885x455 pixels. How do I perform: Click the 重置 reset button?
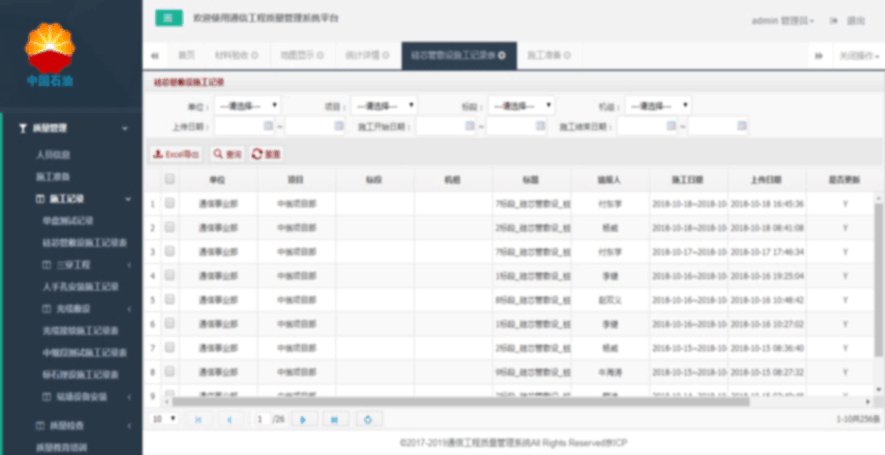(266, 154)
